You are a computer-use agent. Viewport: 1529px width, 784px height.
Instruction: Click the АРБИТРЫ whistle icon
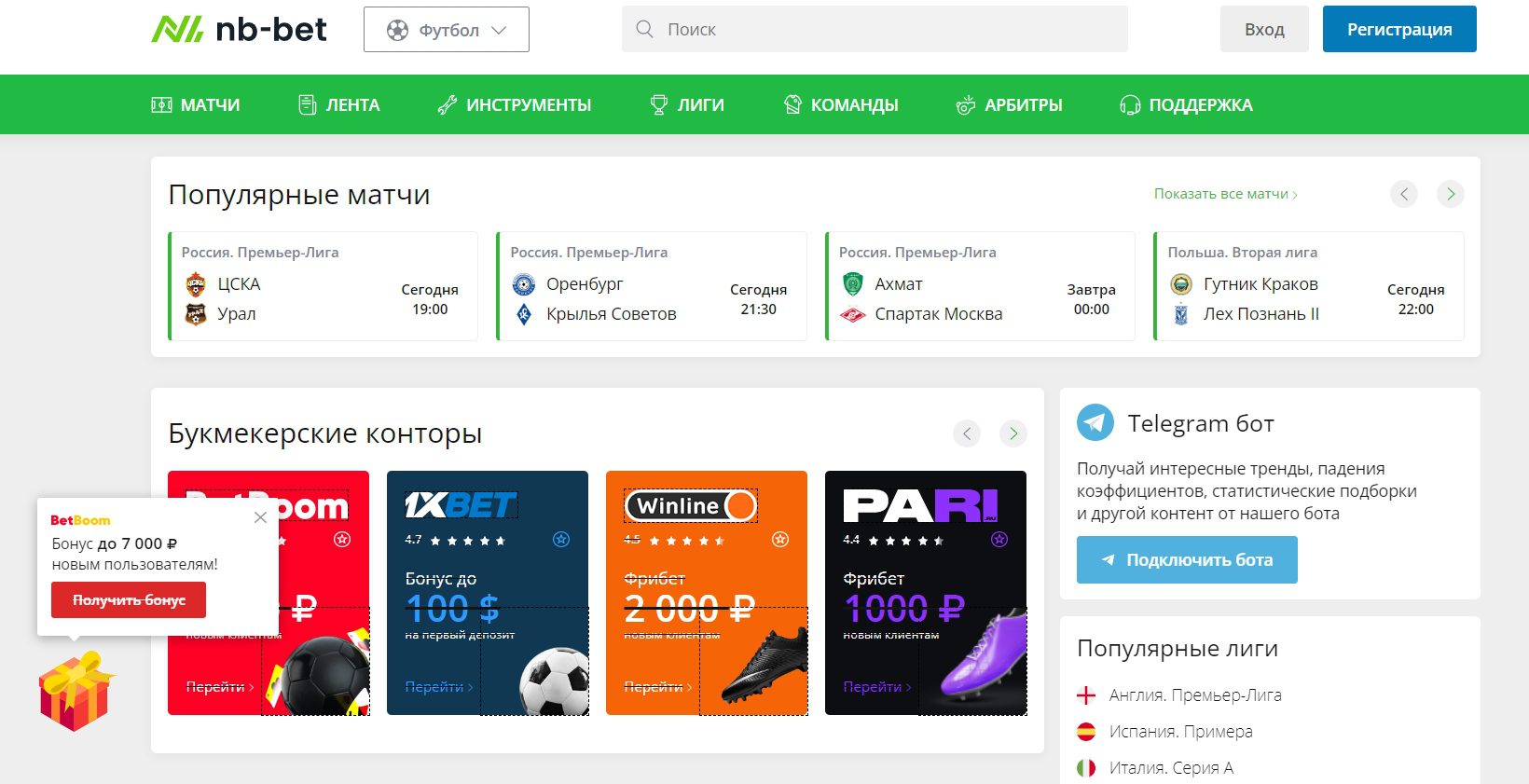tap(966, 104)
